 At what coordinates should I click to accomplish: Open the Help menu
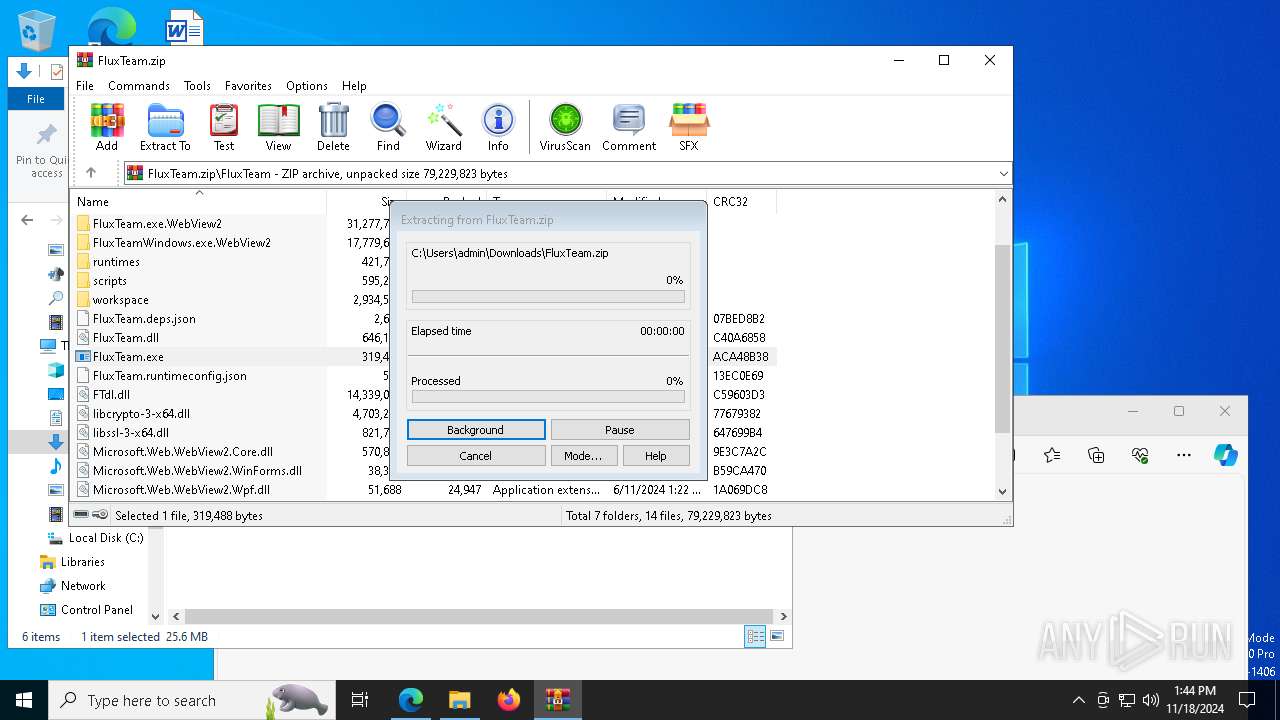click(x=354, y=86)
